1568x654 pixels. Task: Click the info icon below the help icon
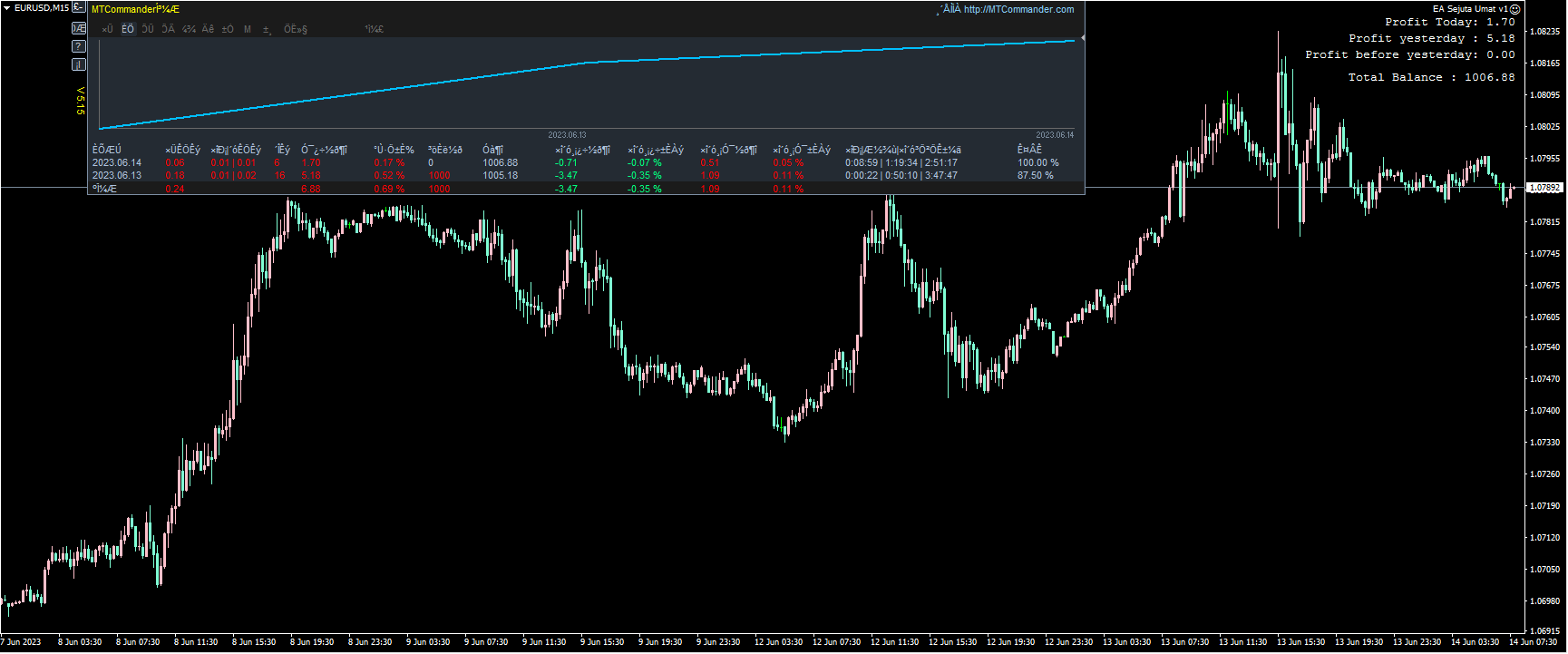pos(79,64)
